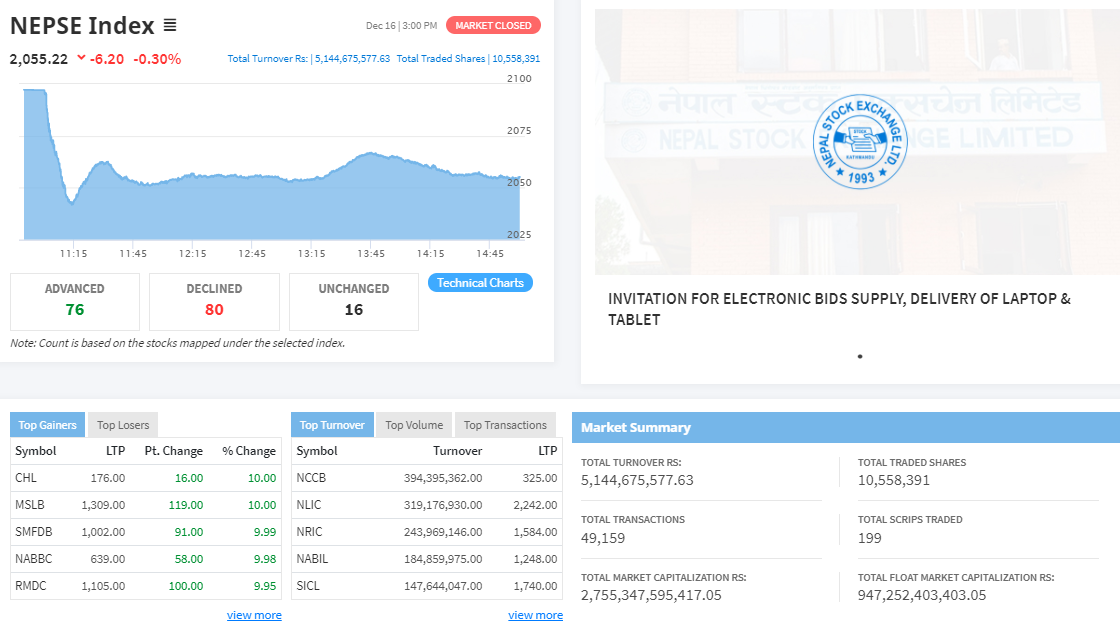The height and width of the screenshot is (627, 1120).
Task: Switch to the Top Gainers tab
Action: tap(47, 425)
